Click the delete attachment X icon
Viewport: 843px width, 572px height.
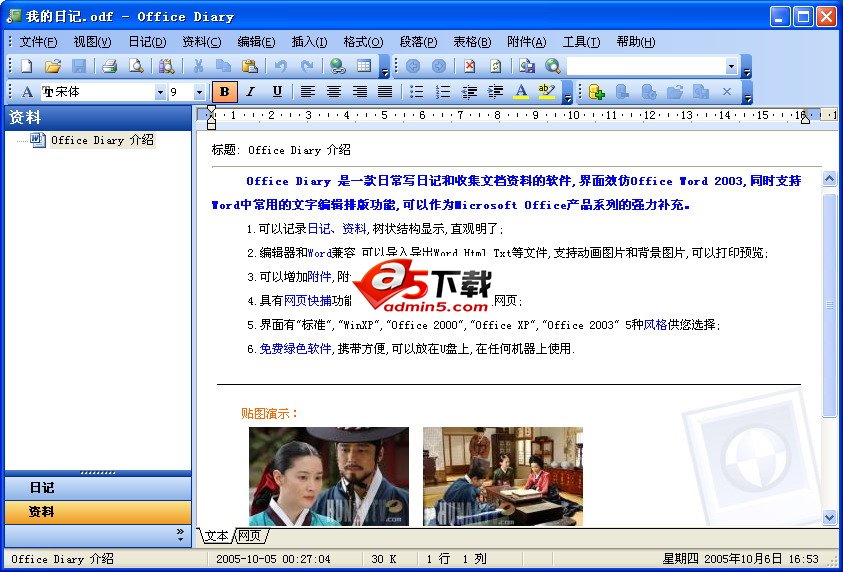click(727, 92)
